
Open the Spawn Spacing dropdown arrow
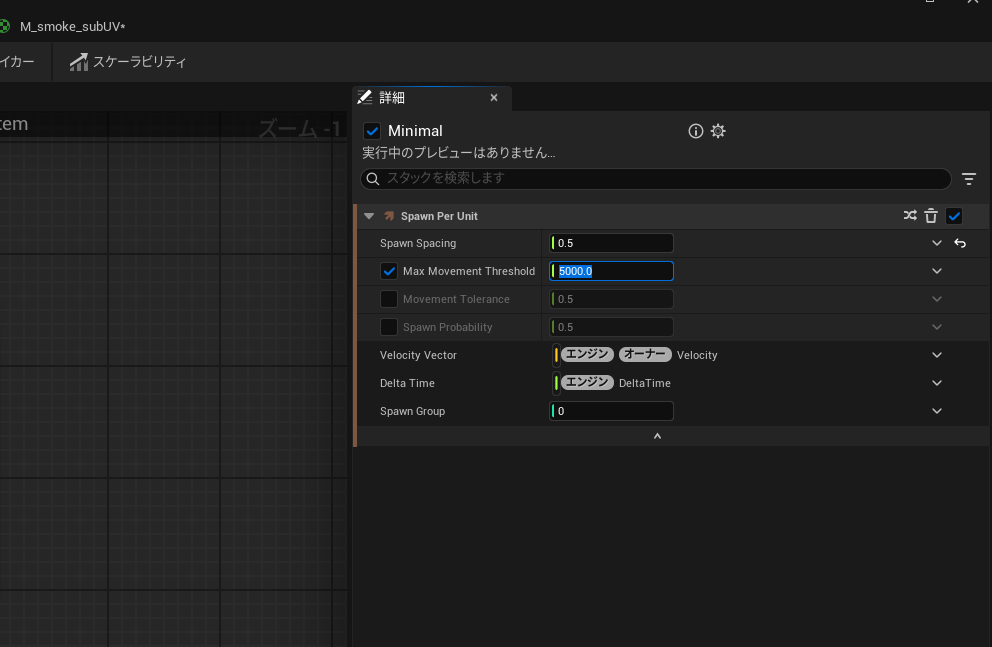click(937, 243)
